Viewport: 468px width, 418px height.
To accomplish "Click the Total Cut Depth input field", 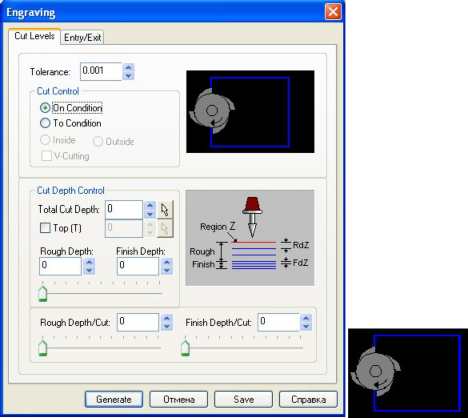I will point(124,210).
